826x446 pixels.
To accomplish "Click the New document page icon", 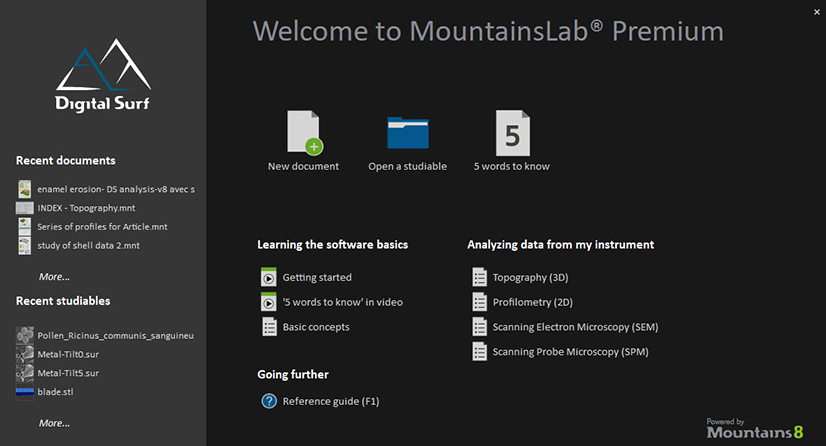I will tap(305, 133).
